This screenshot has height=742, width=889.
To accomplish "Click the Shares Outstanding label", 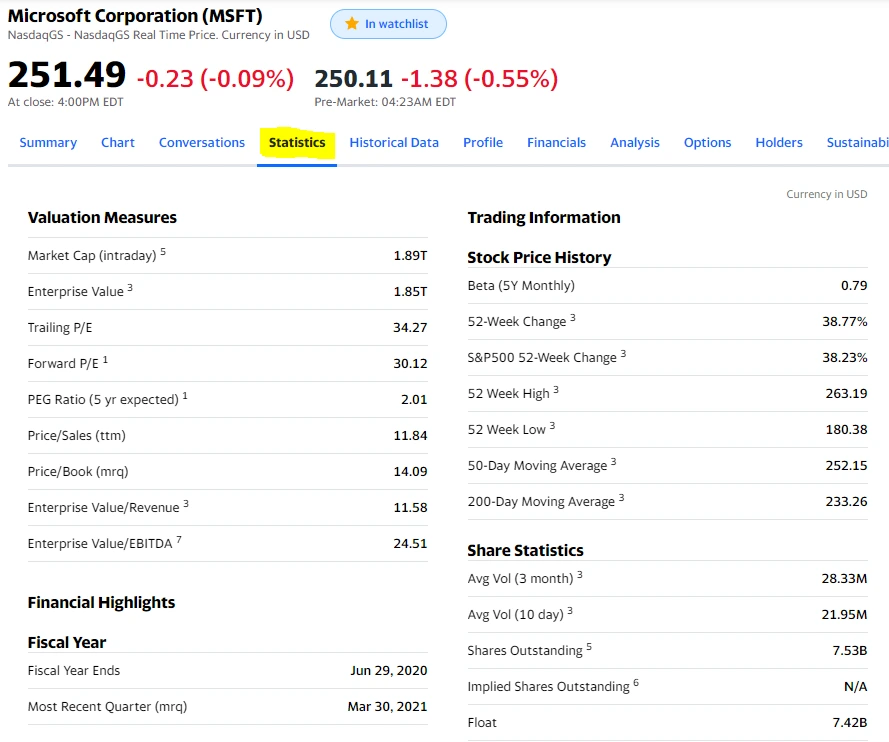I will (x=525, y=651).
